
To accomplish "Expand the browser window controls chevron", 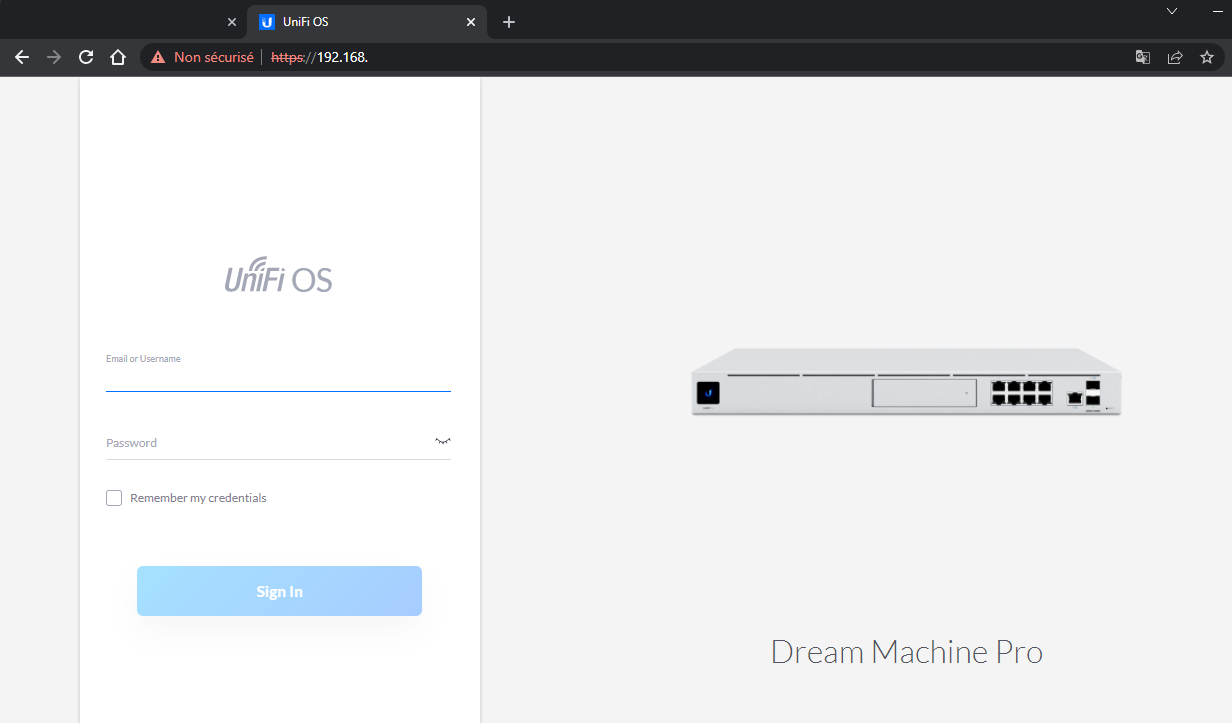I will click(1171, 11).
